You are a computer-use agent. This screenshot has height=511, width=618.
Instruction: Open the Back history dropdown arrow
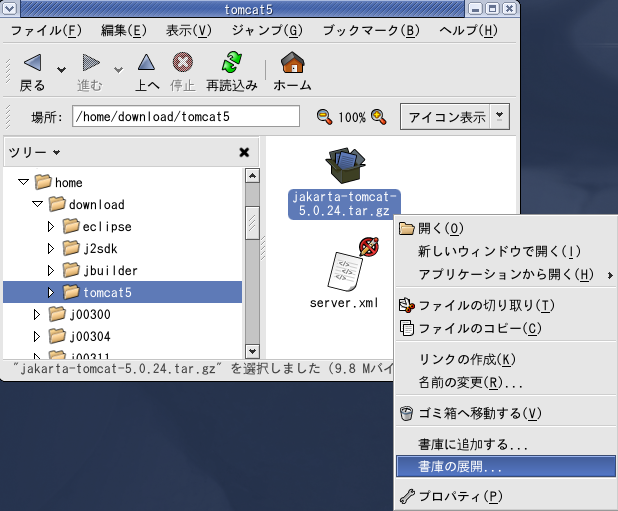pos(61,70)
